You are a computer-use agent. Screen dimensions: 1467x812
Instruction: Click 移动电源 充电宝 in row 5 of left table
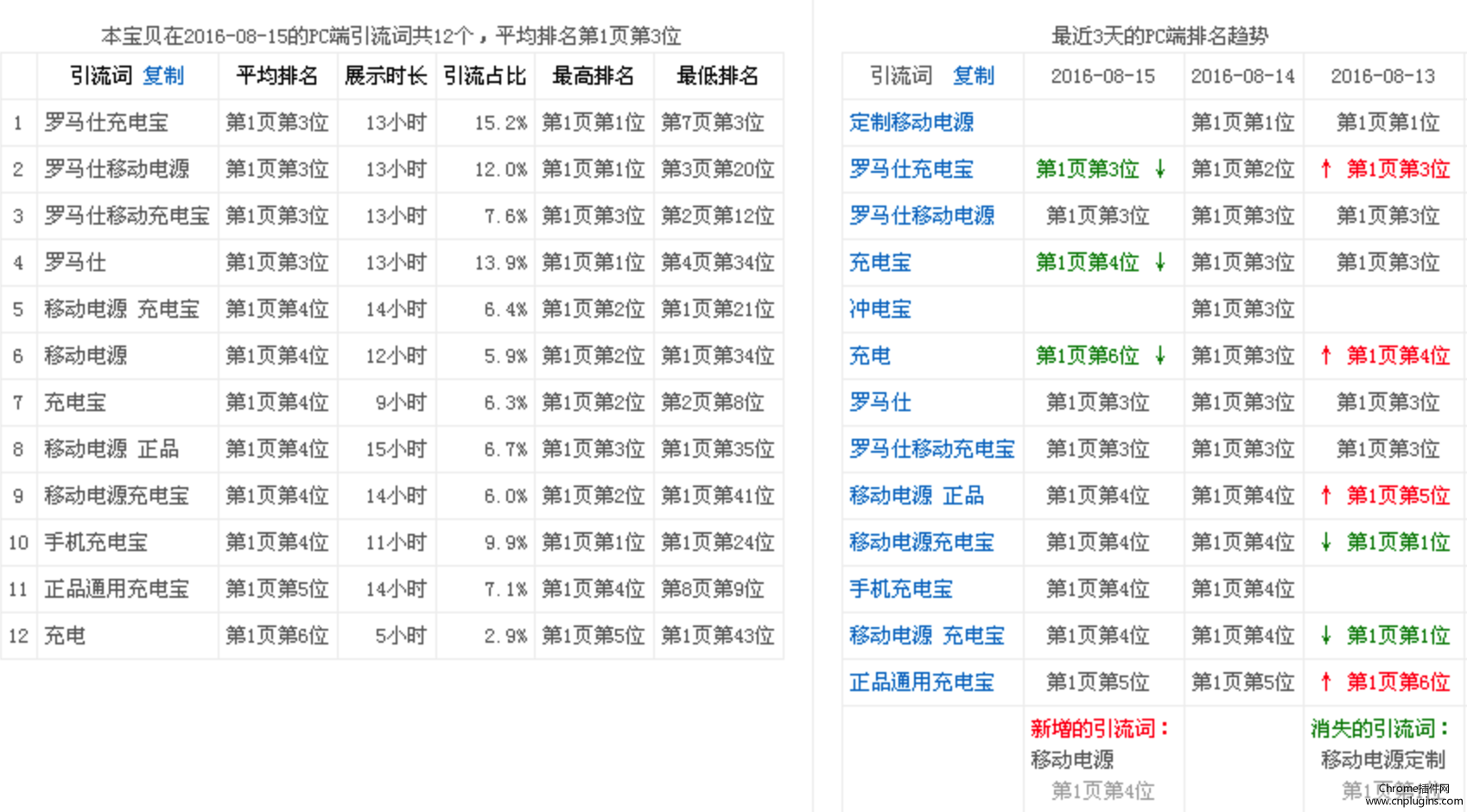pos(122,309)
